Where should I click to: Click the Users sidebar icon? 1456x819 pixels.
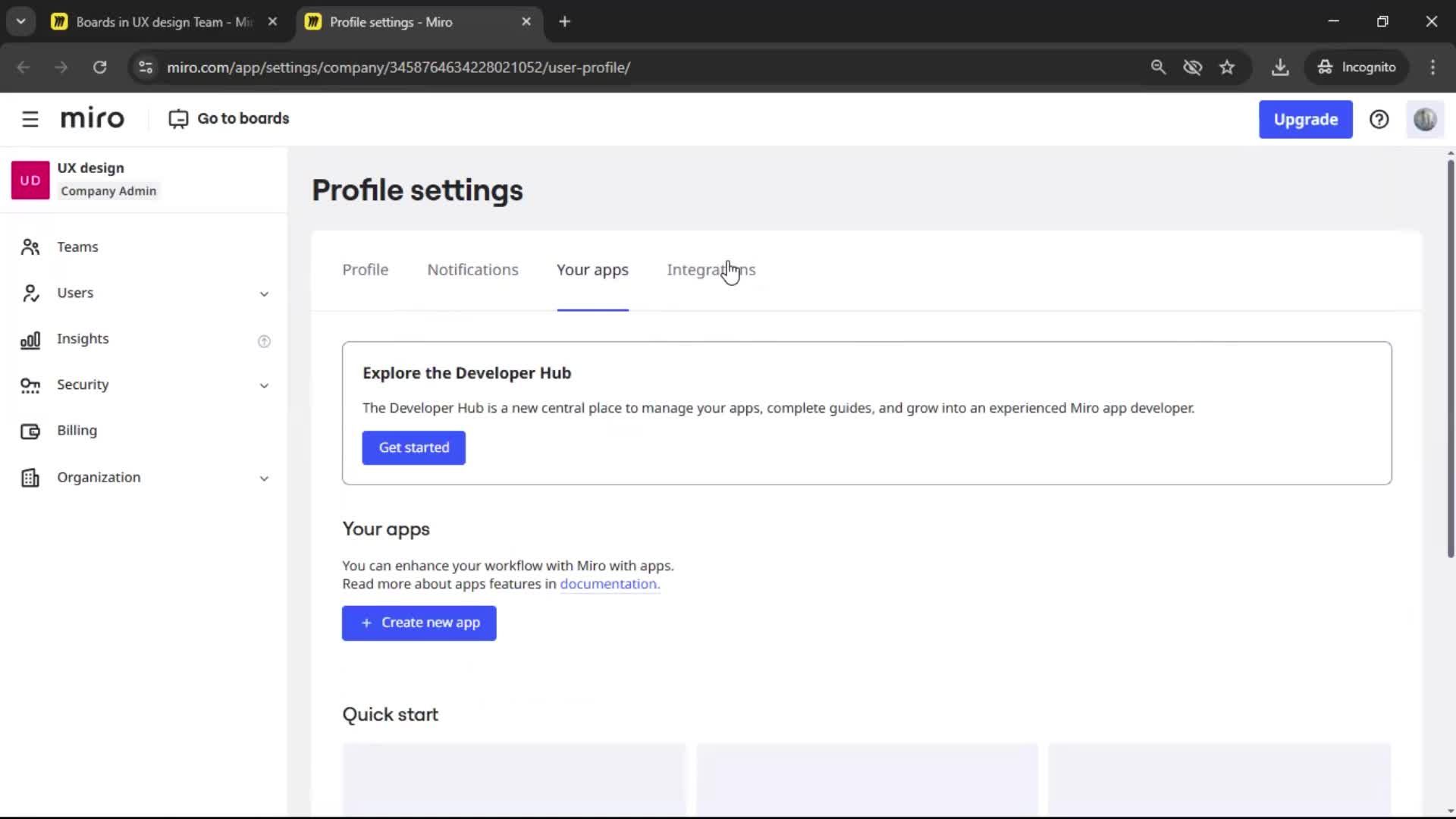[30, 293]
